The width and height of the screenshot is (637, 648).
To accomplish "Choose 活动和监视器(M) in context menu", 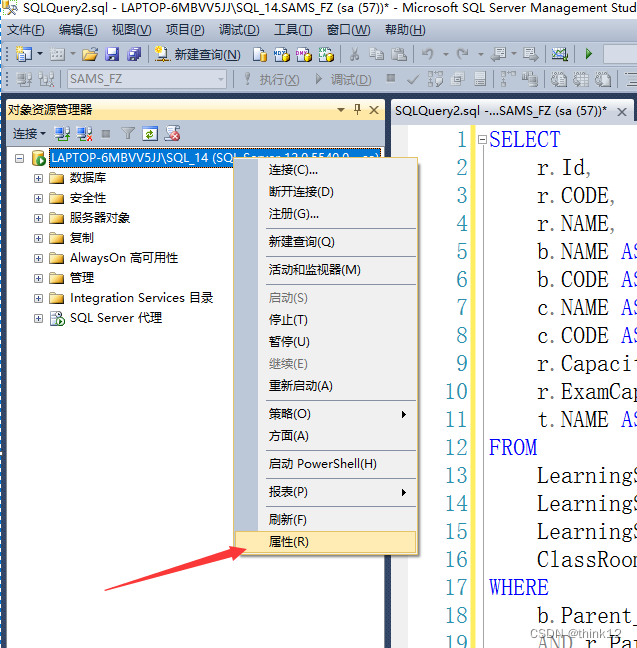I will [326, 270].
